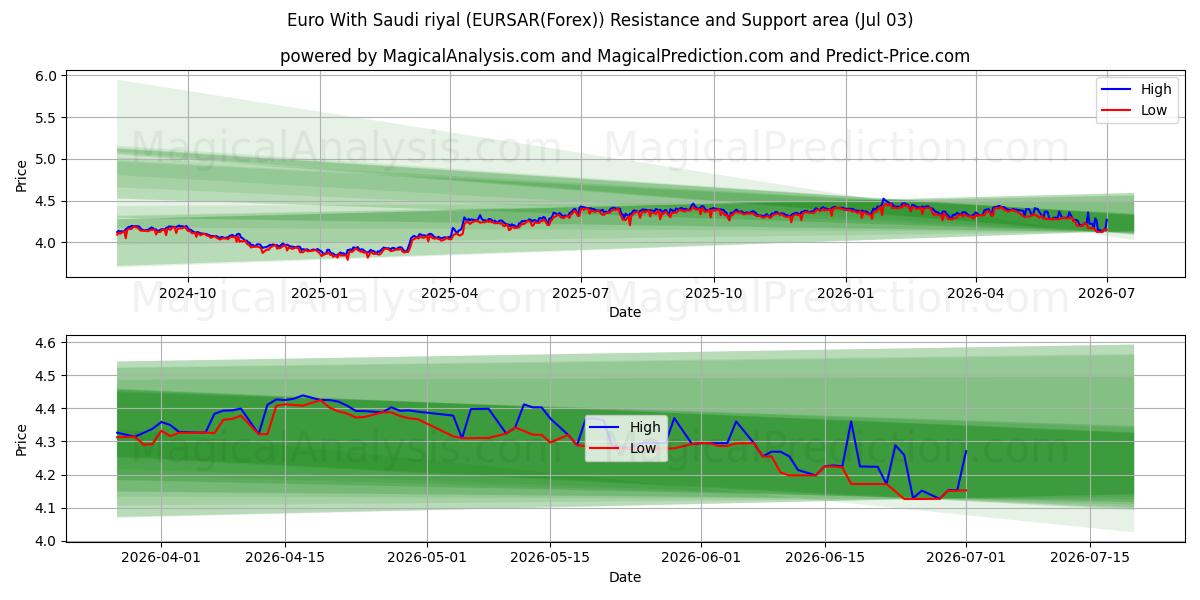Click the '2025-10' date tick label
The width and height of the screenshot is (1200, 600).
click(x=713, y=293)
